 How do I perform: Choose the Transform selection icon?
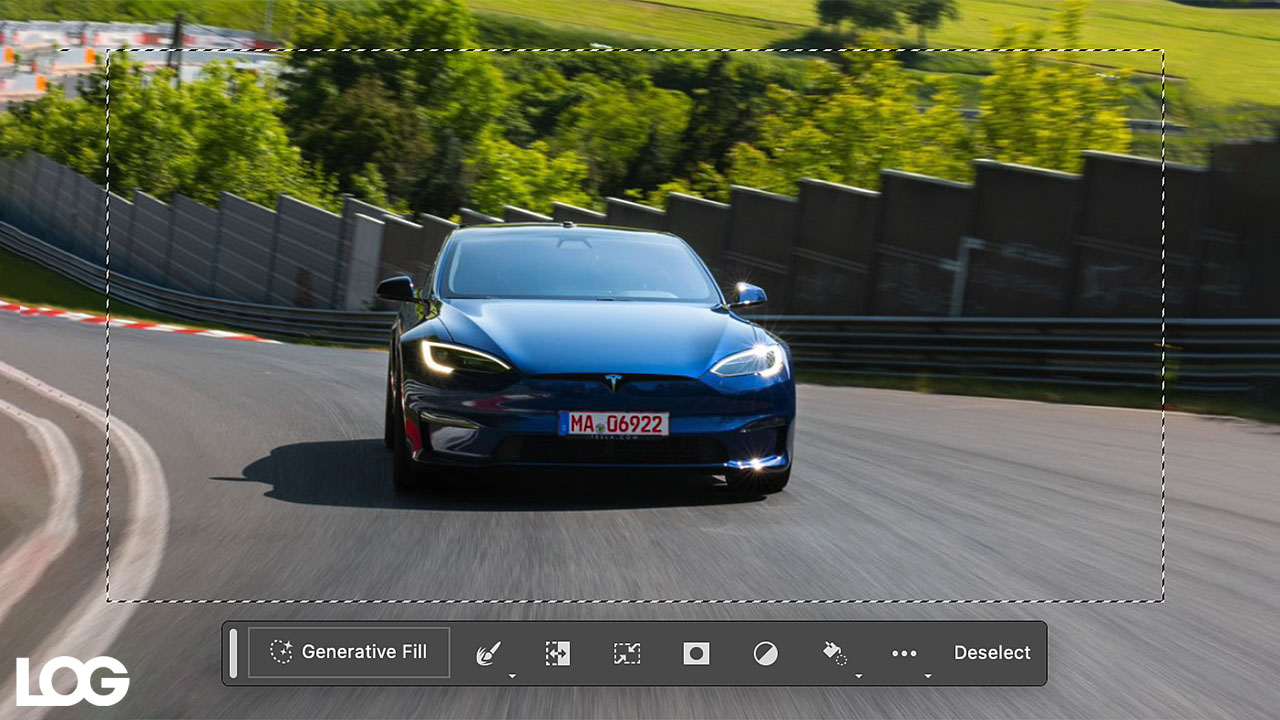pos(627,654)
